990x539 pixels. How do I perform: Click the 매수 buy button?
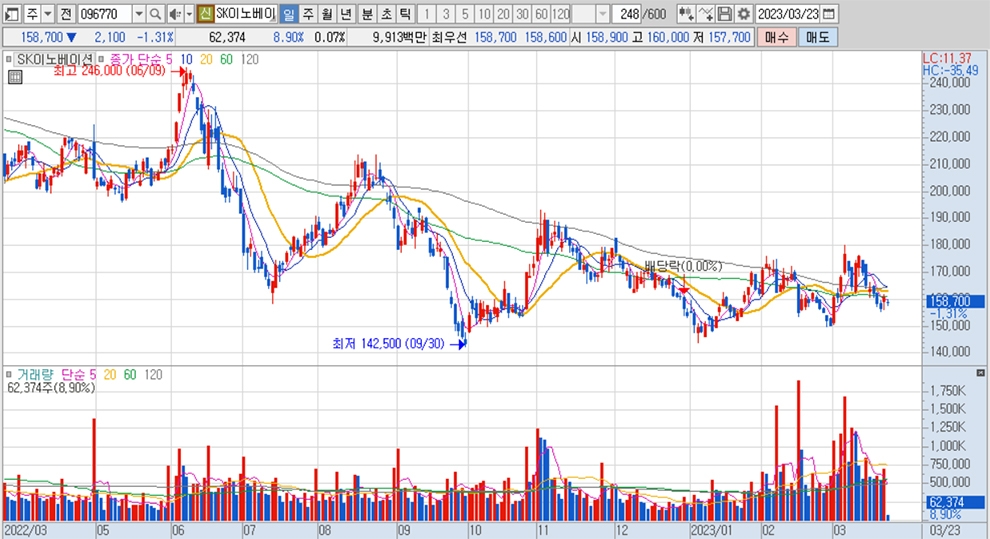pyautogui.click(x=777, y=37)
